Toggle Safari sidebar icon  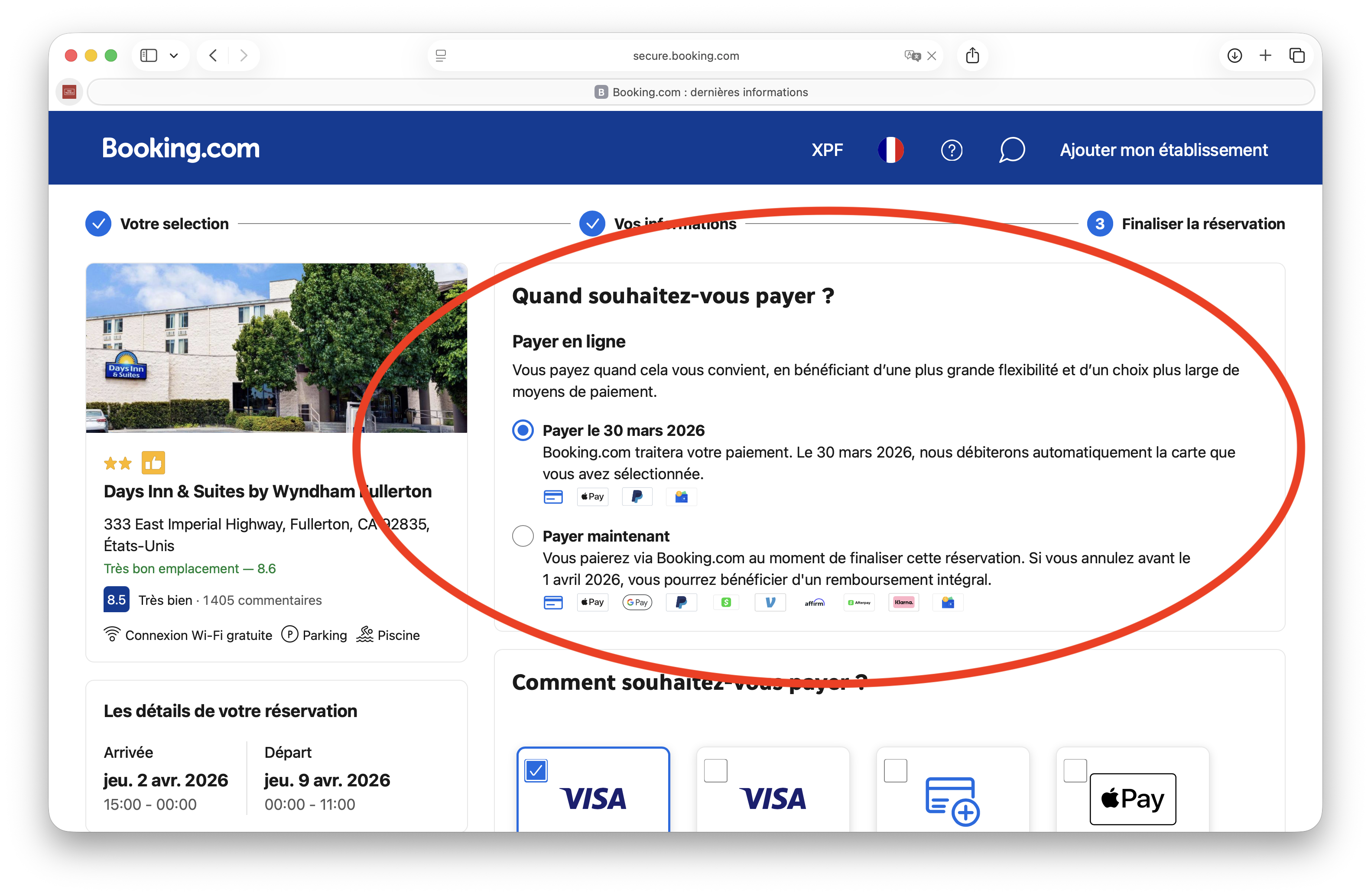click(x=149, y=56)
